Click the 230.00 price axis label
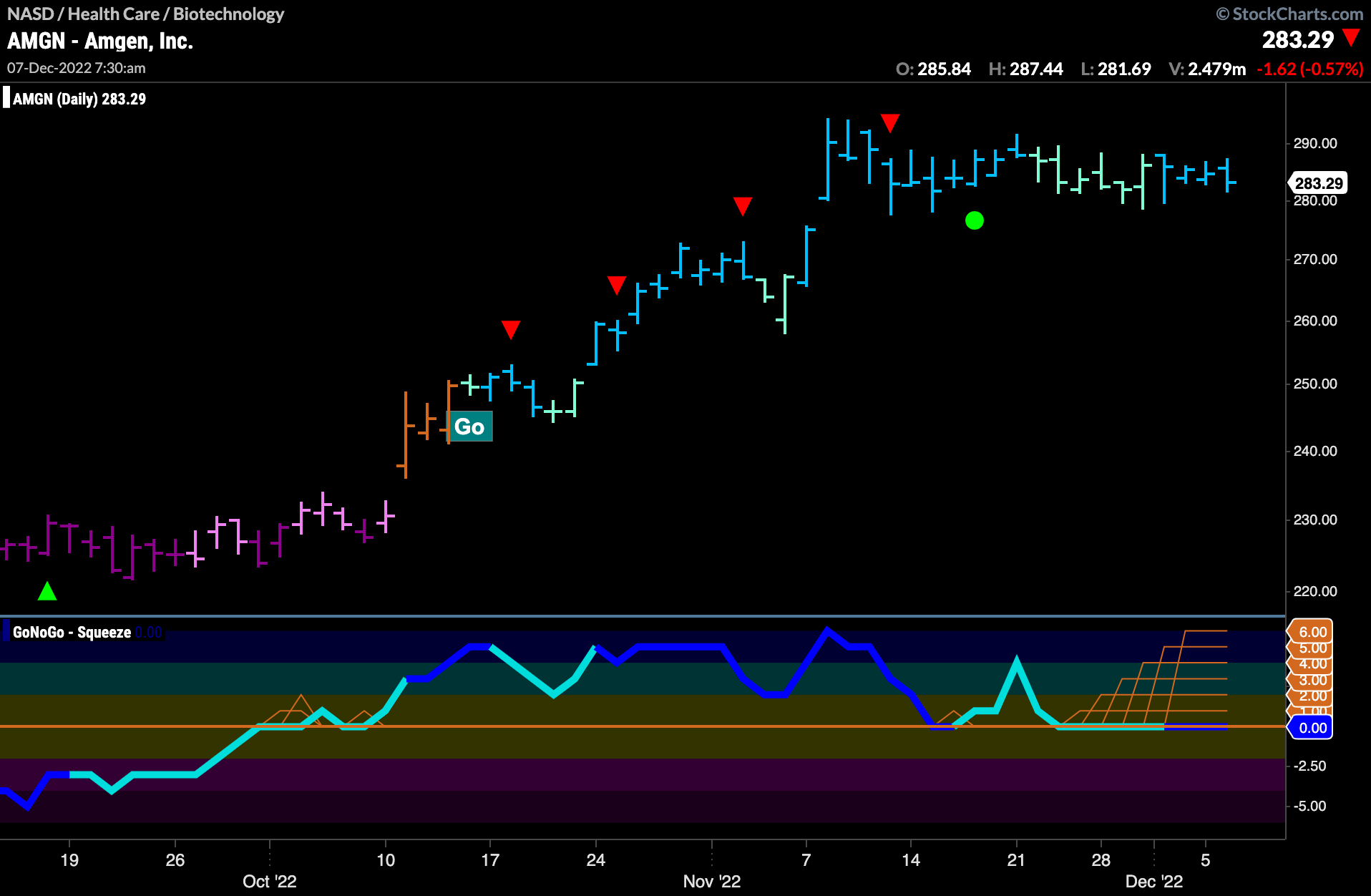 coord(1315,520)
